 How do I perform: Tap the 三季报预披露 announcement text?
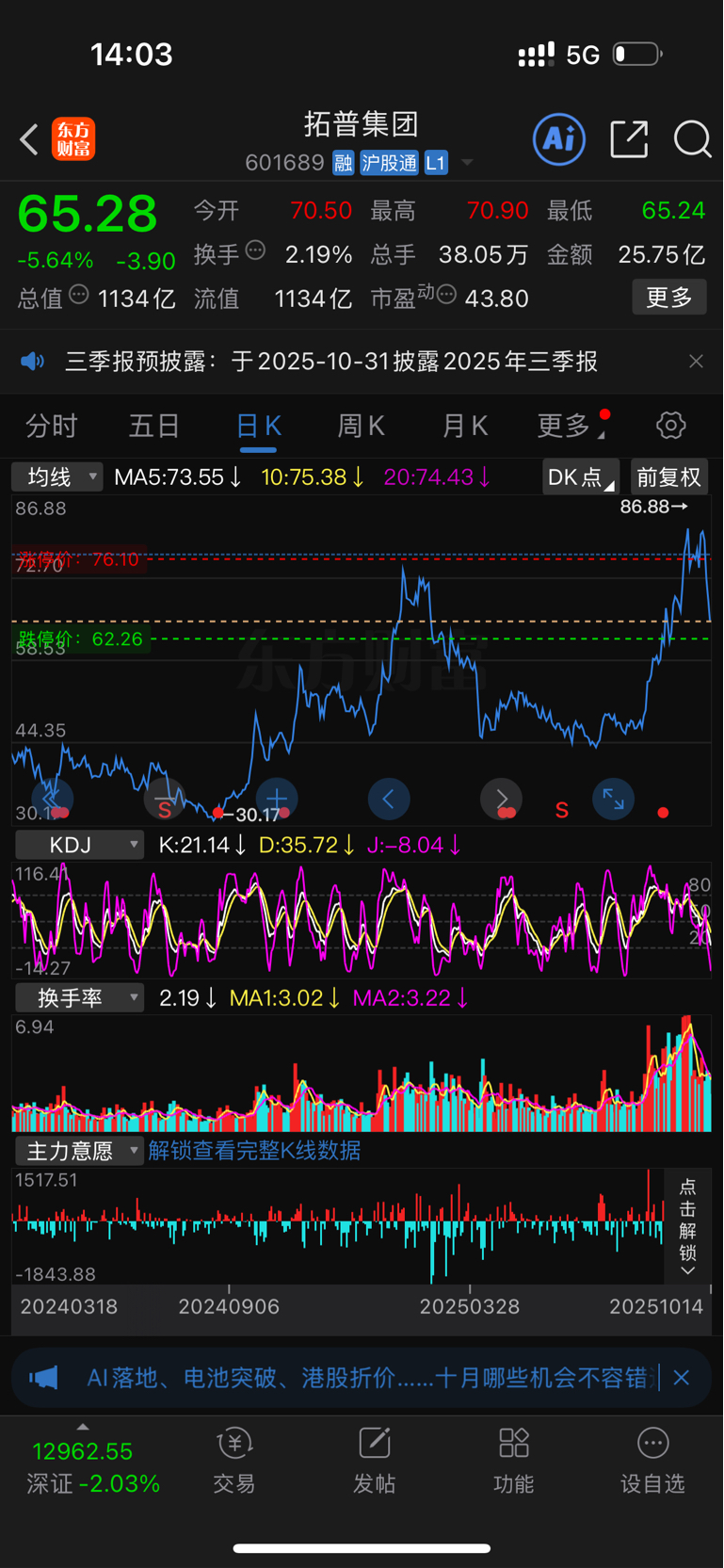pyautogui.click(x=331, y=362)
